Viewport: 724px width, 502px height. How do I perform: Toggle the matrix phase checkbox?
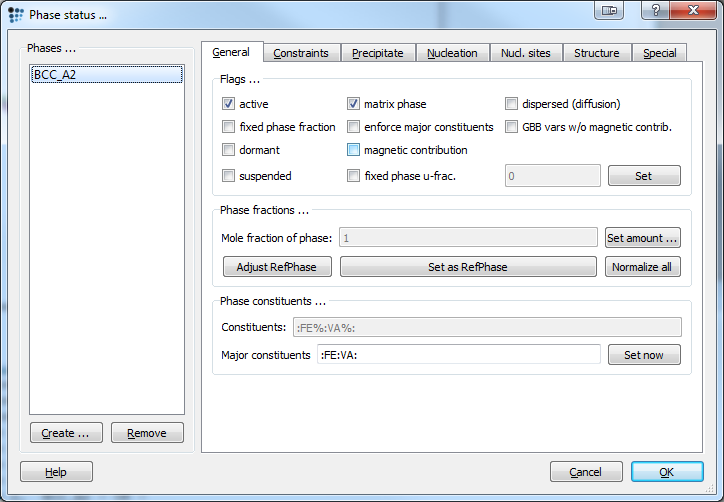[x=353, y=103]
